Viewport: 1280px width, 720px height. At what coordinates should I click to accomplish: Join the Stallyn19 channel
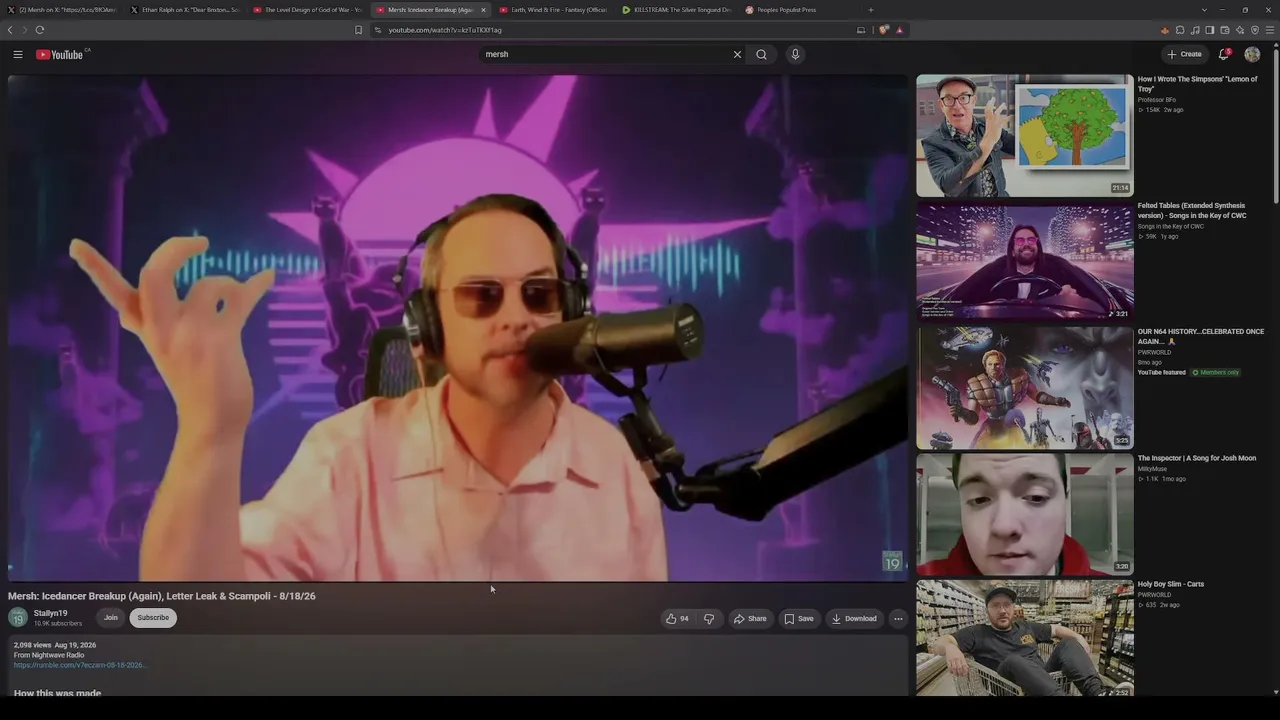coord(111,618)
